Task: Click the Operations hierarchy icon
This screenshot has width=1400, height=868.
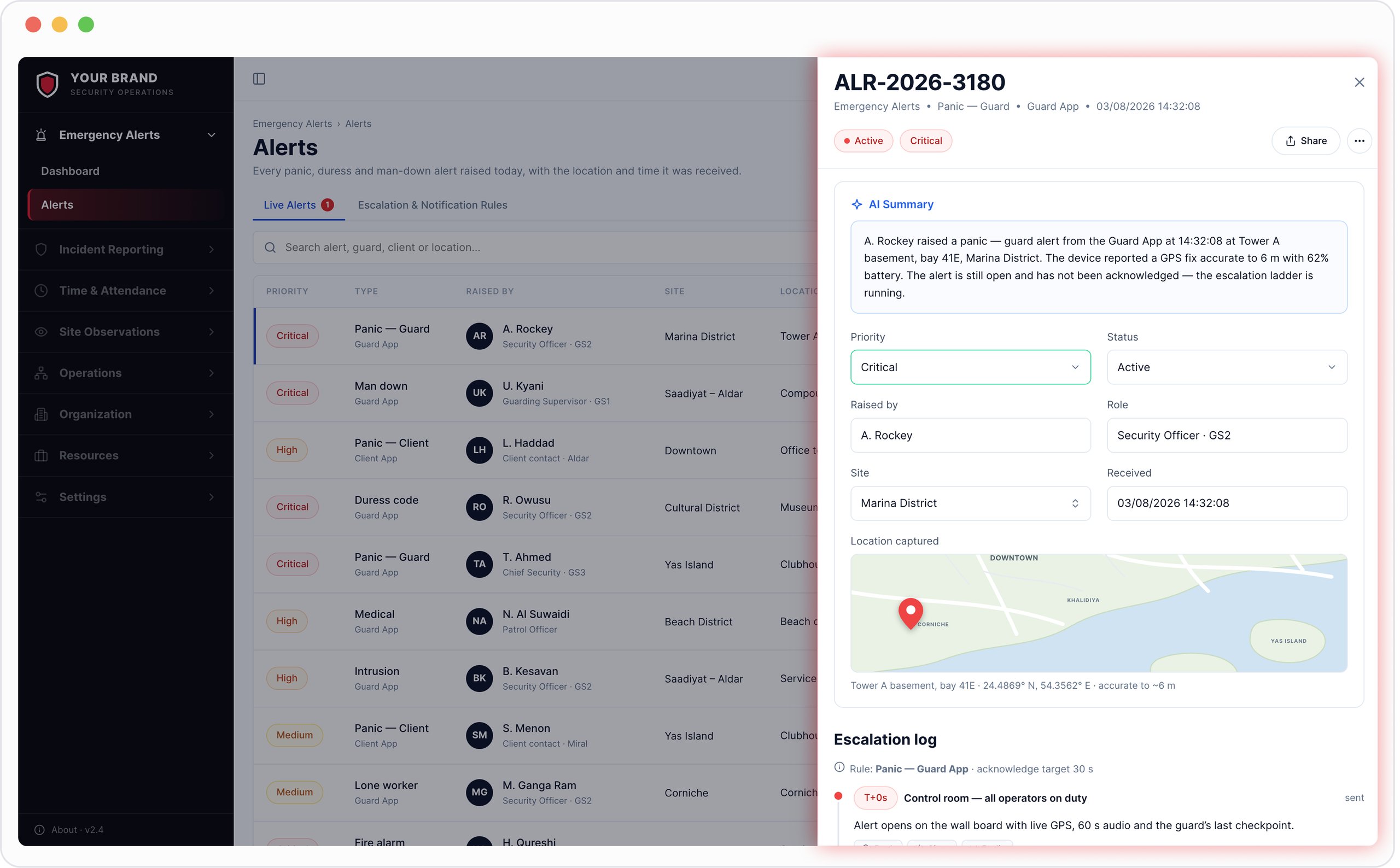Action: 41,373
